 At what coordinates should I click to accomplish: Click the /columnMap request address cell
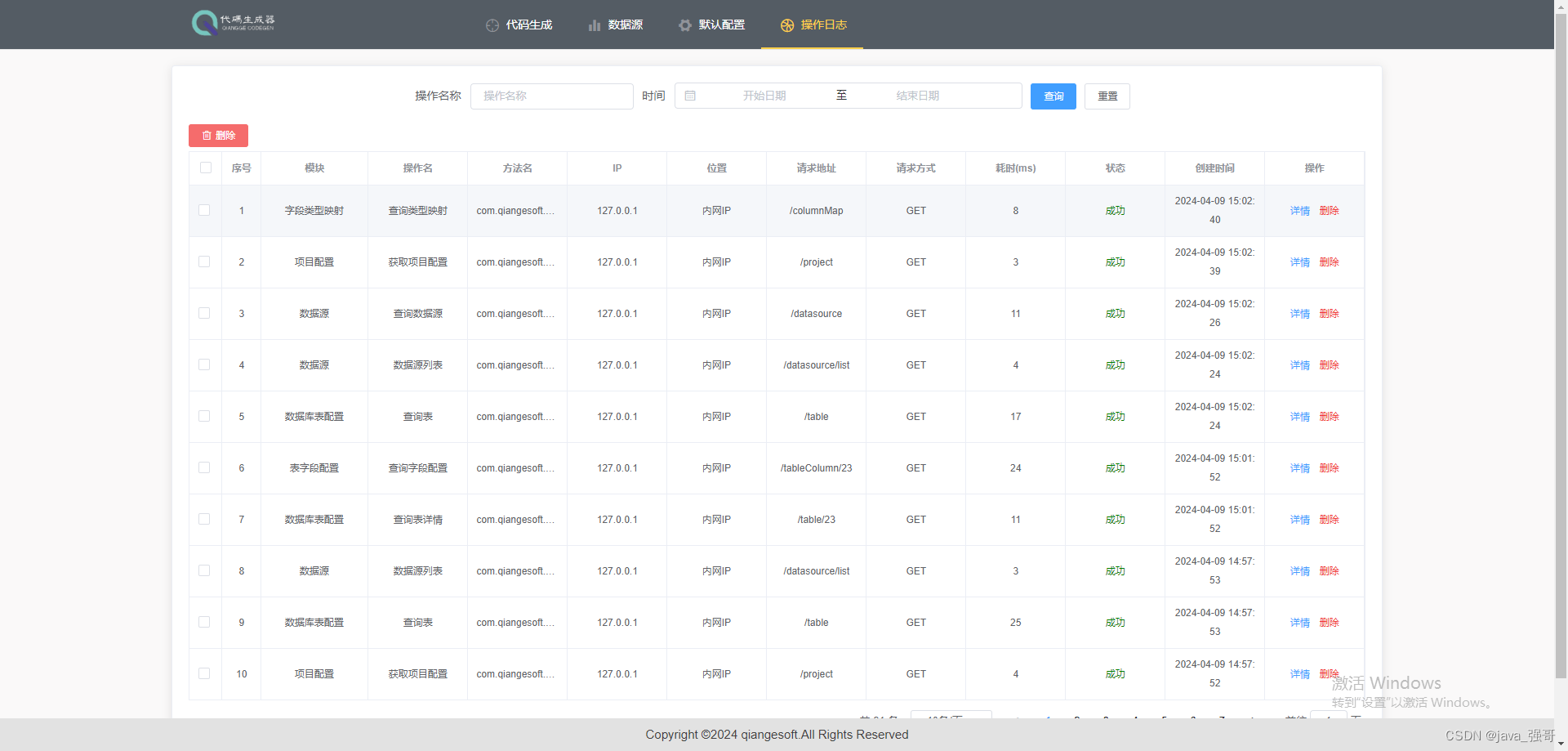[x=816, y=211]
